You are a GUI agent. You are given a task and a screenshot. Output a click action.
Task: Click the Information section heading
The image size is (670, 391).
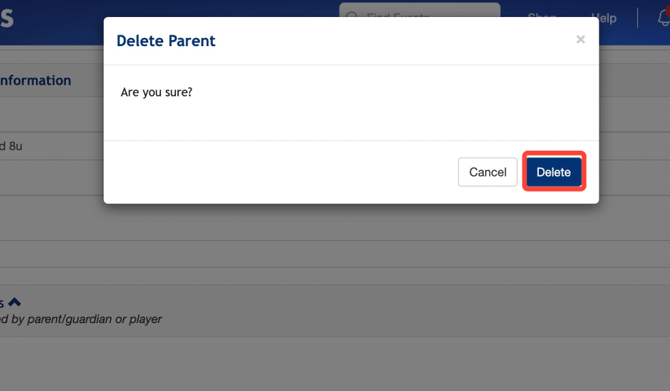[x=35, y=80]
